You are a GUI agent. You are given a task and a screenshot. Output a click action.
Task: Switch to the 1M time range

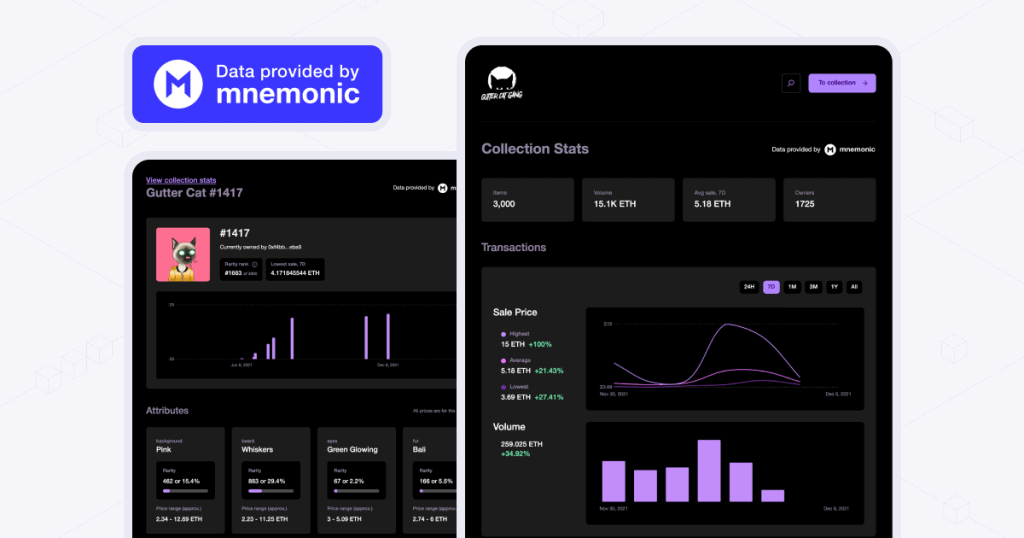click(x=792, y=287)
